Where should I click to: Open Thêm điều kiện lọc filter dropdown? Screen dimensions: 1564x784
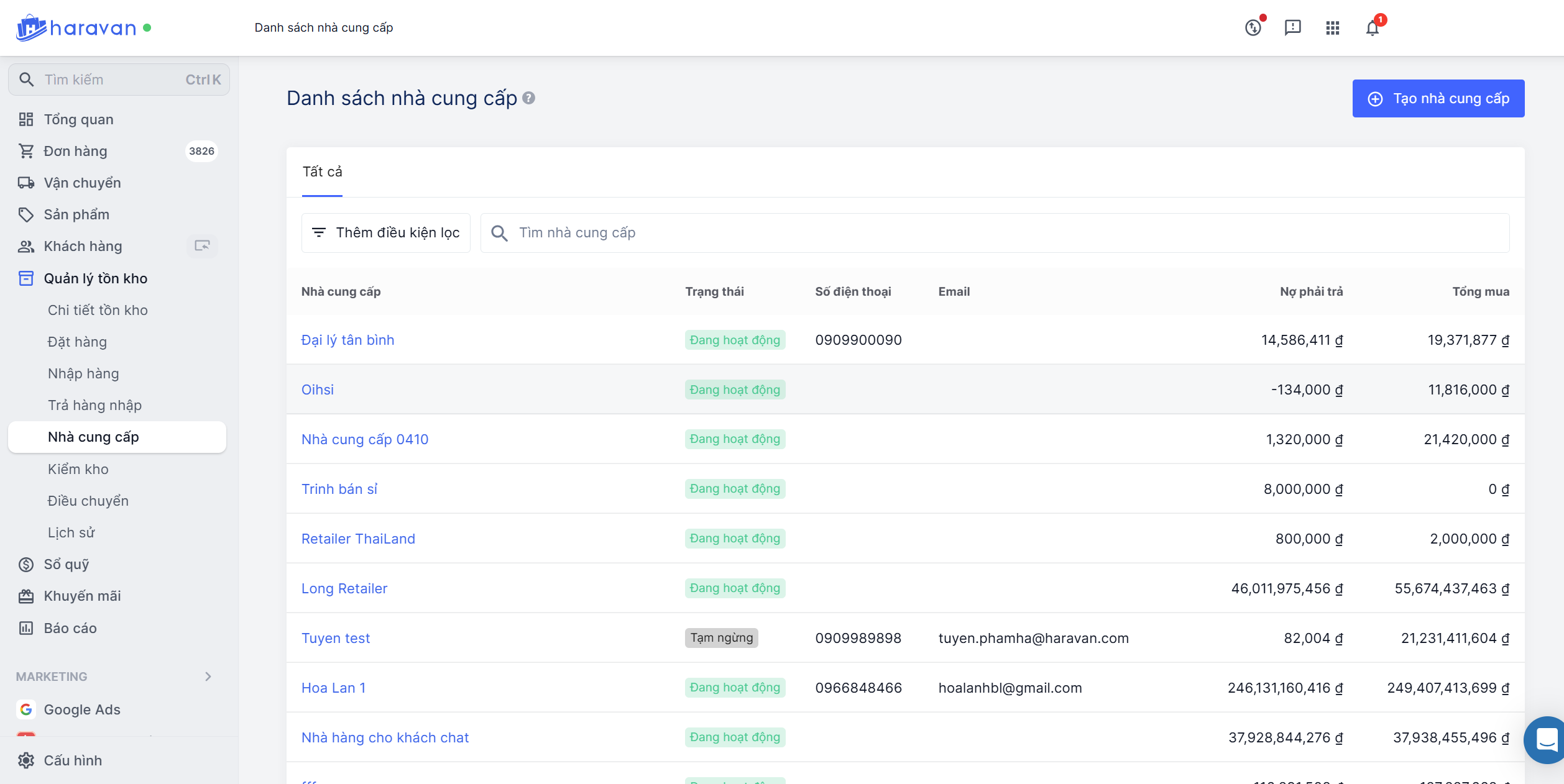click(x=385, y=233)
